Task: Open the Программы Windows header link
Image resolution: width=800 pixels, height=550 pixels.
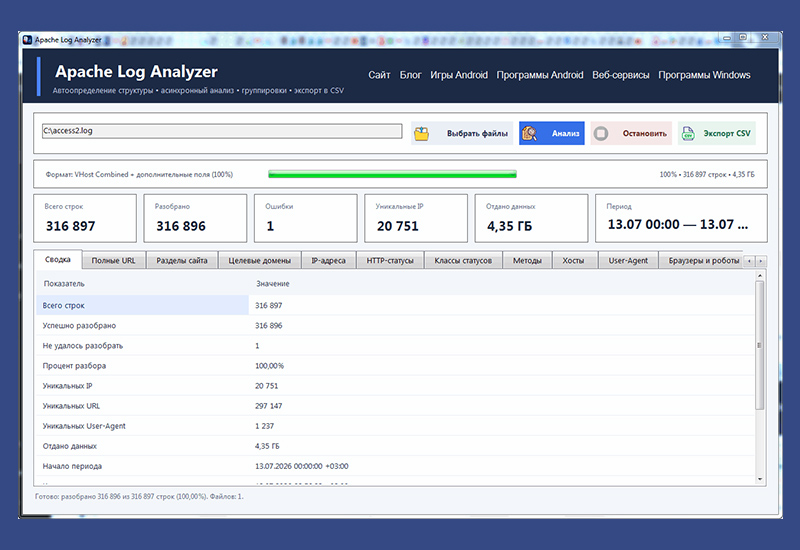Action: [704, 75]
